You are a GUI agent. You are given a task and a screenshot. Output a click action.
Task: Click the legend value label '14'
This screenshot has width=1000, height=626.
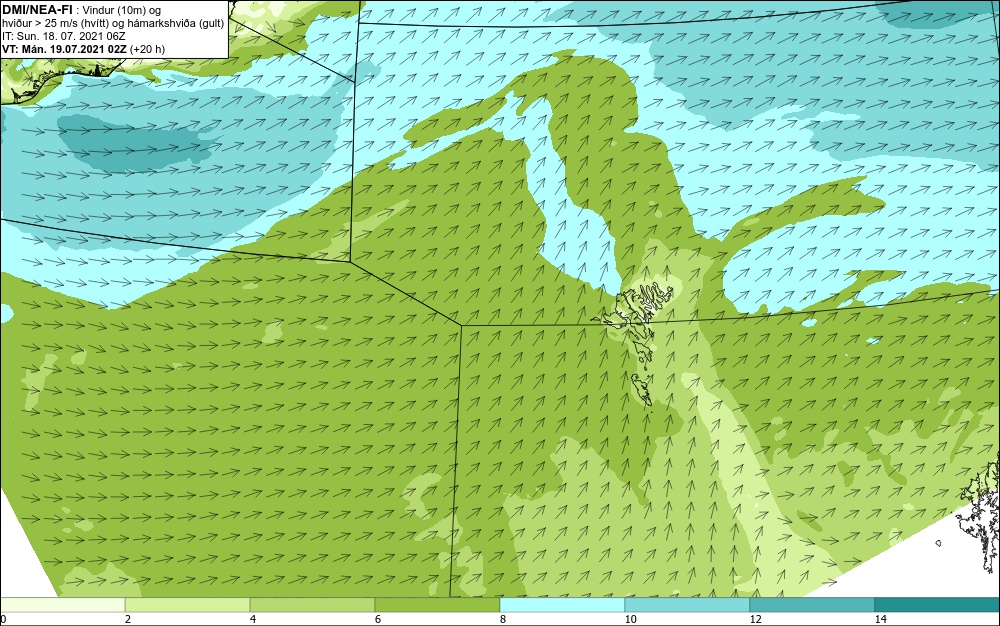tap(881, 619)
